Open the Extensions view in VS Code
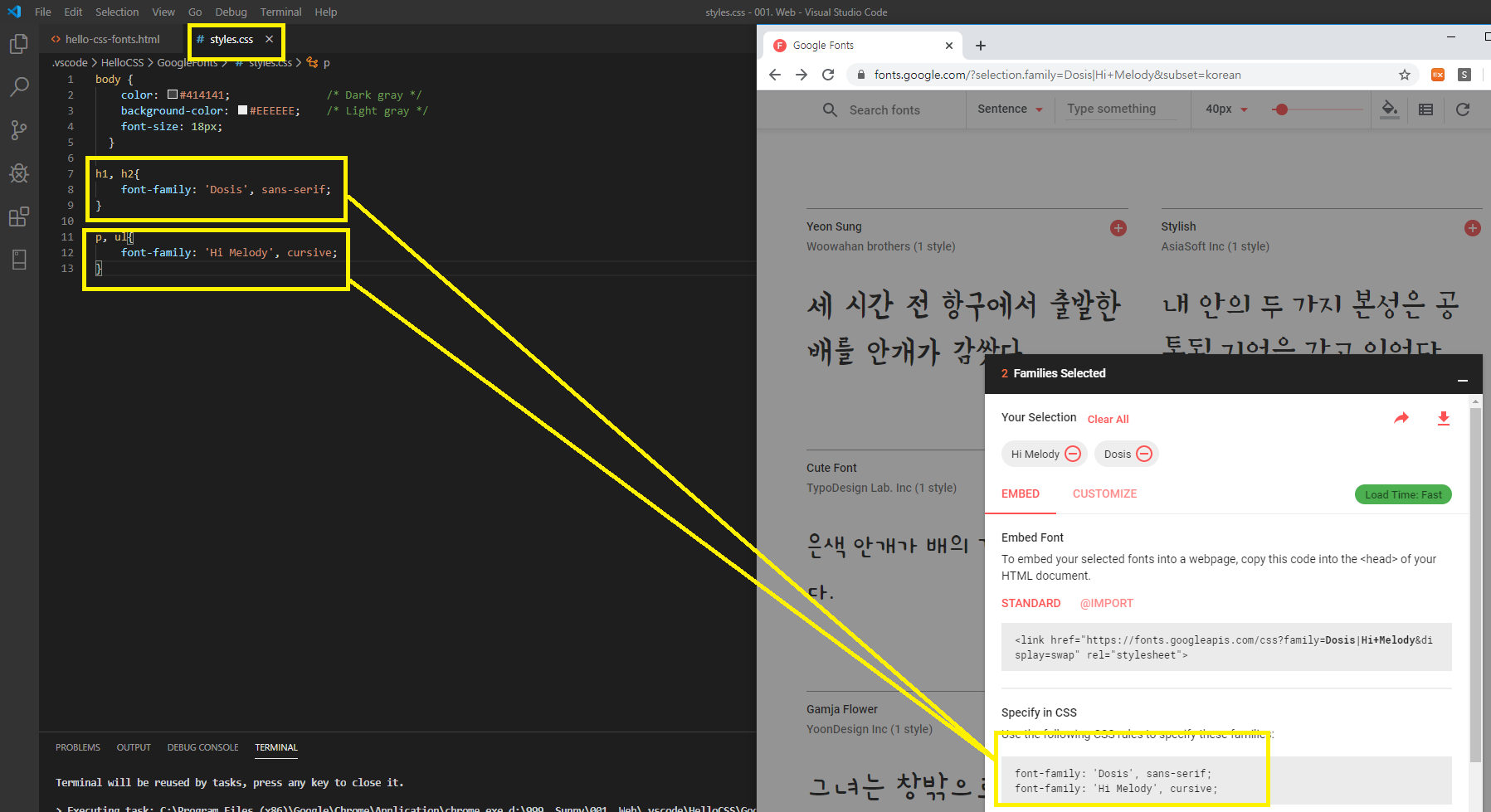Viewport: 1491px width, 812px height. coord(18,216)
